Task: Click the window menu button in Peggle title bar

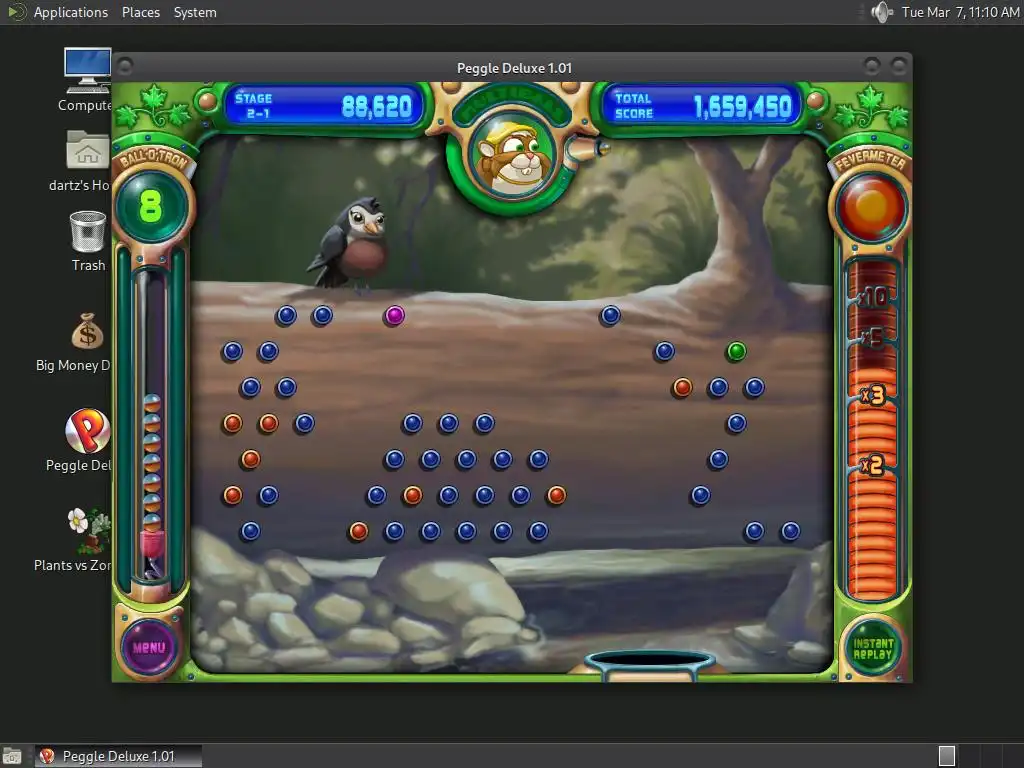Action: coord(125,66)
